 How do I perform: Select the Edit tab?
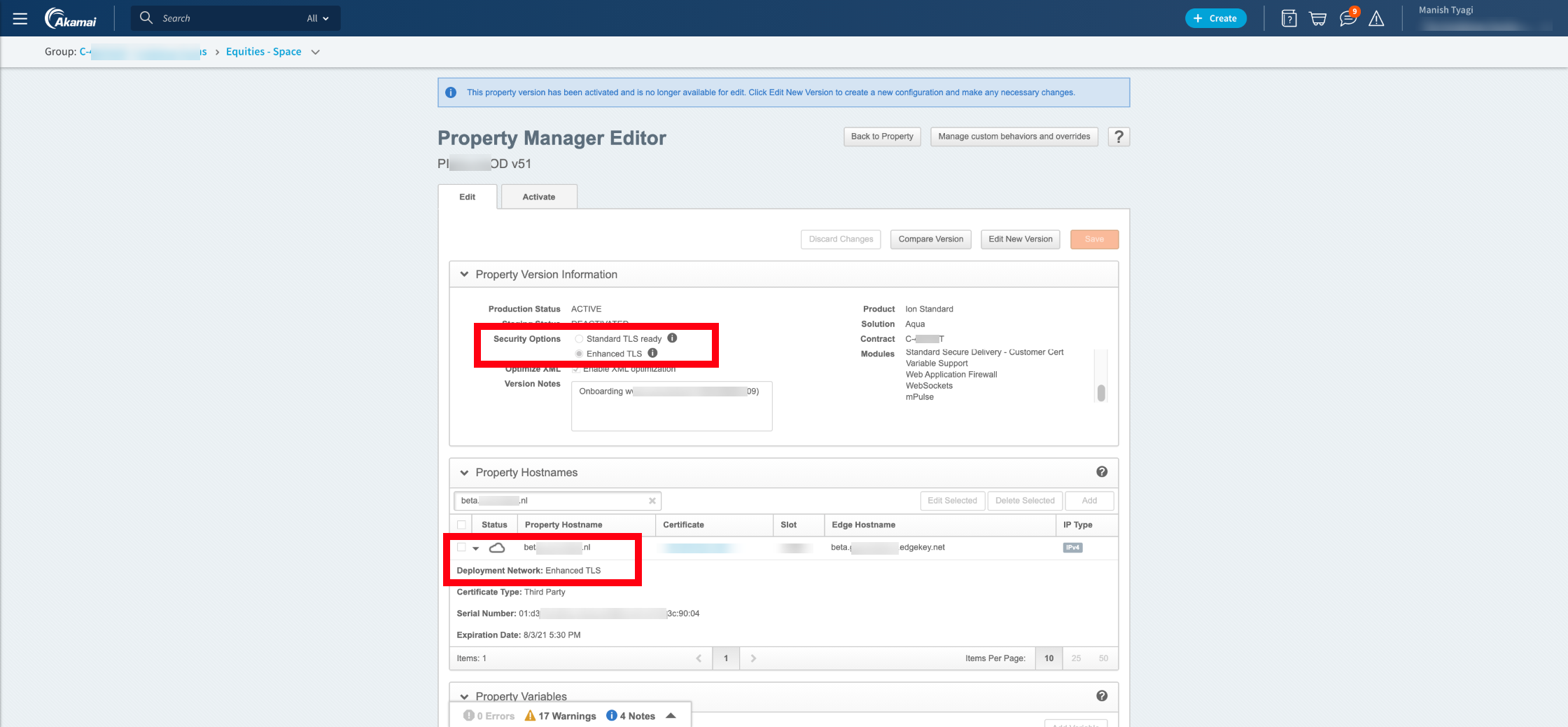coord(467,197)
